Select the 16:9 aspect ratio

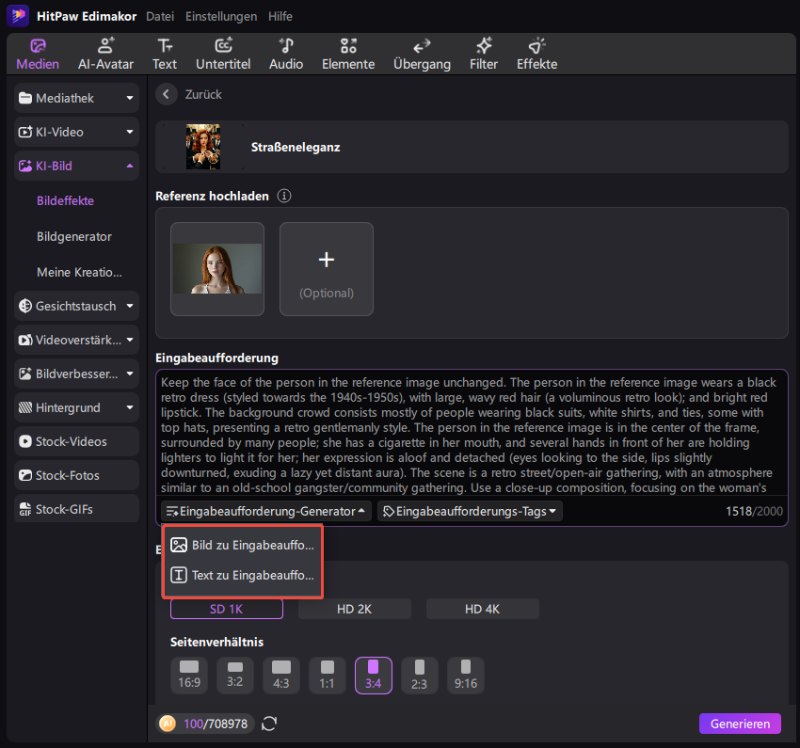189,675
